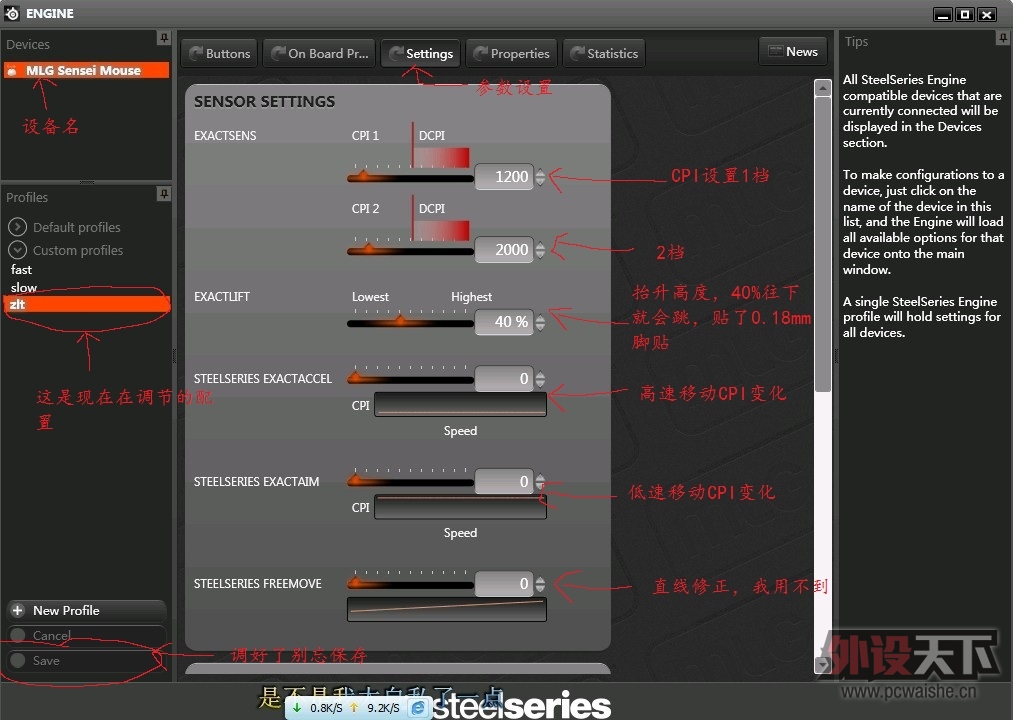Click the settings vertical scrollbar thumb
The image size is (1013, 720).
822,244
